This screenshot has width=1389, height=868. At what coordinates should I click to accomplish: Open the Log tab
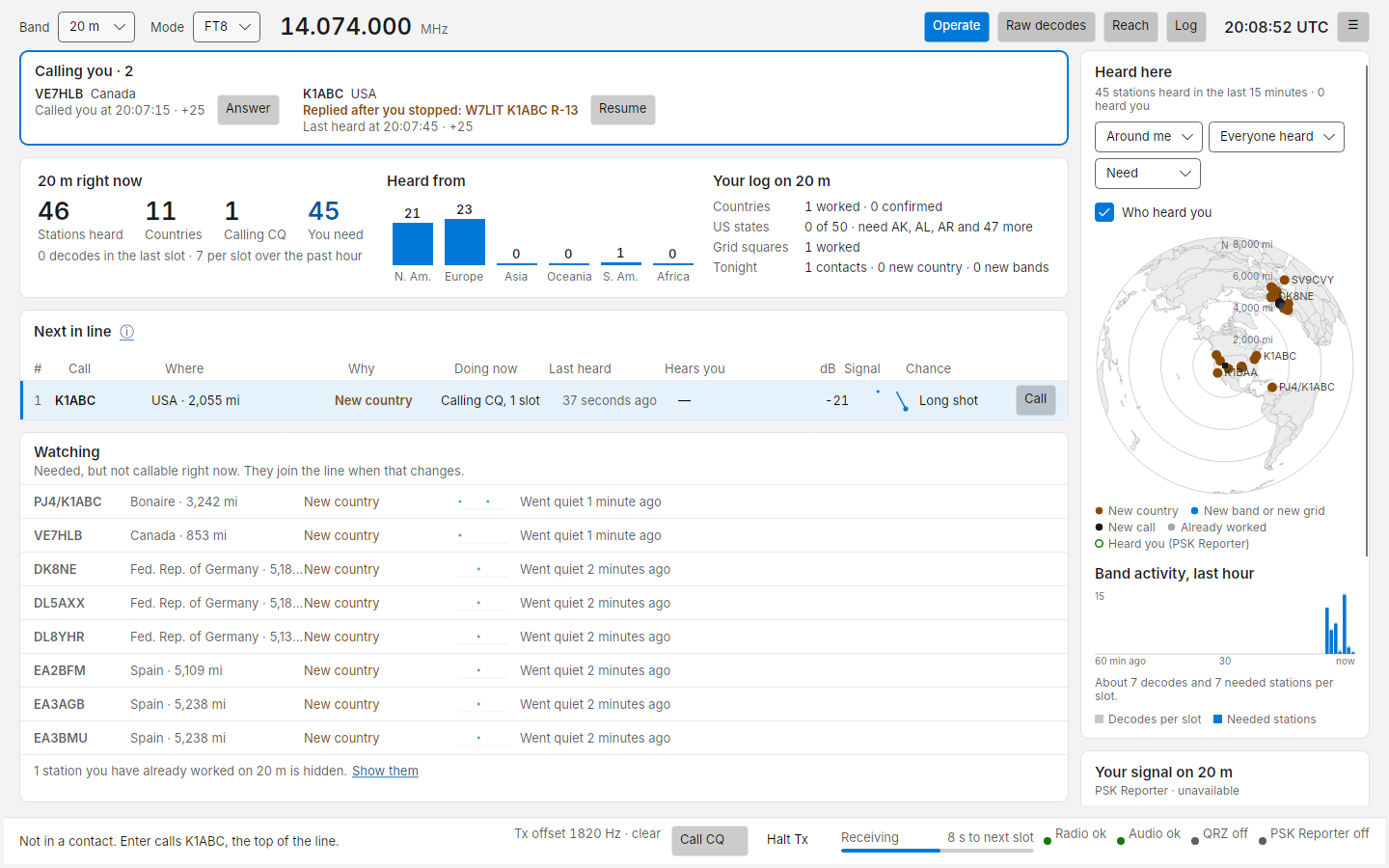click(x=1185, y=26)
